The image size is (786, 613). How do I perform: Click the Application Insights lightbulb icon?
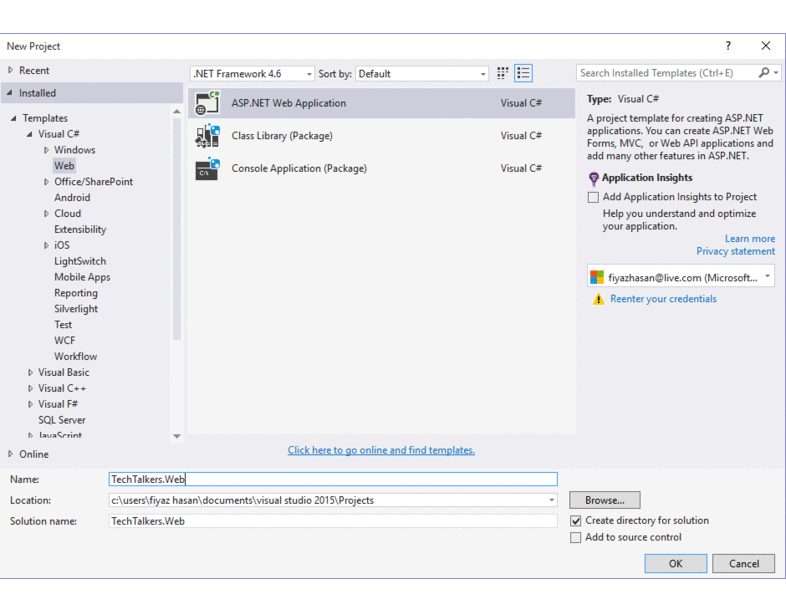594,178
